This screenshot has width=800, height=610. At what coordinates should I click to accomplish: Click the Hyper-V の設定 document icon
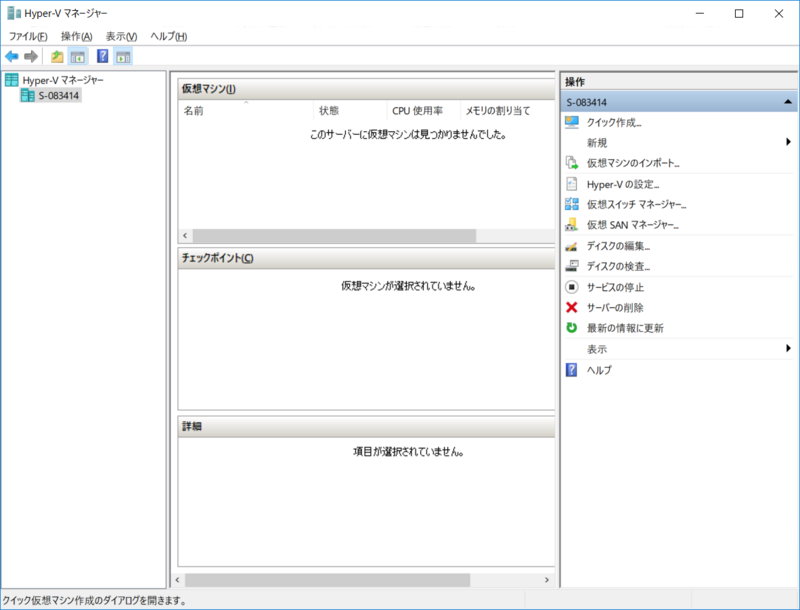(572, 184)
